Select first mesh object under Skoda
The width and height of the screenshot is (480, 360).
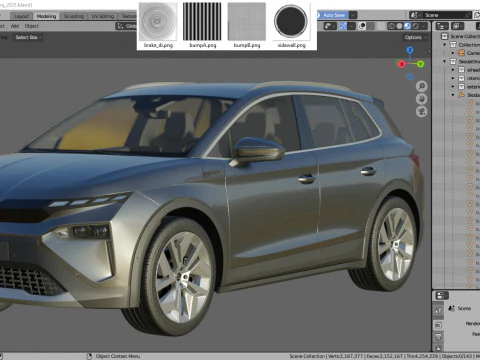pyautogui.click(x=471, y=103)
